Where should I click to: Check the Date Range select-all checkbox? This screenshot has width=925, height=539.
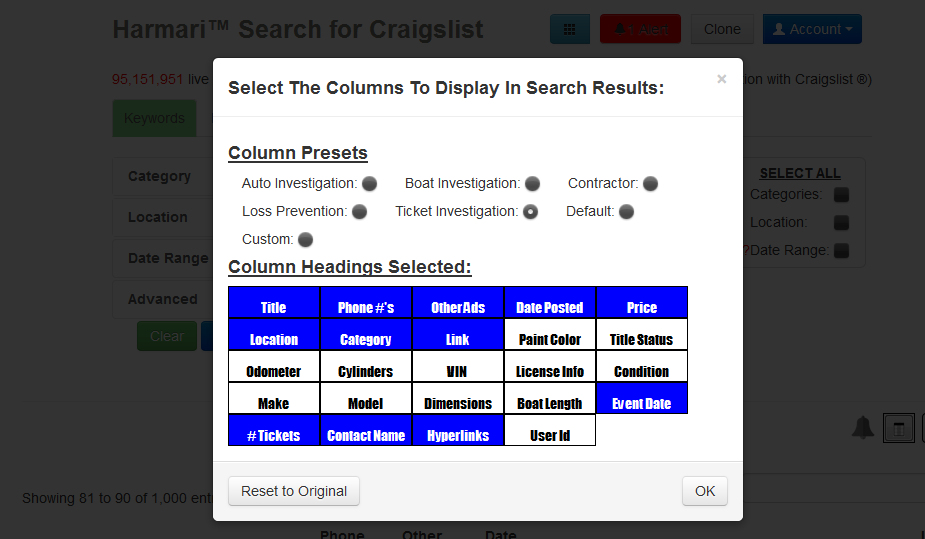841,251
